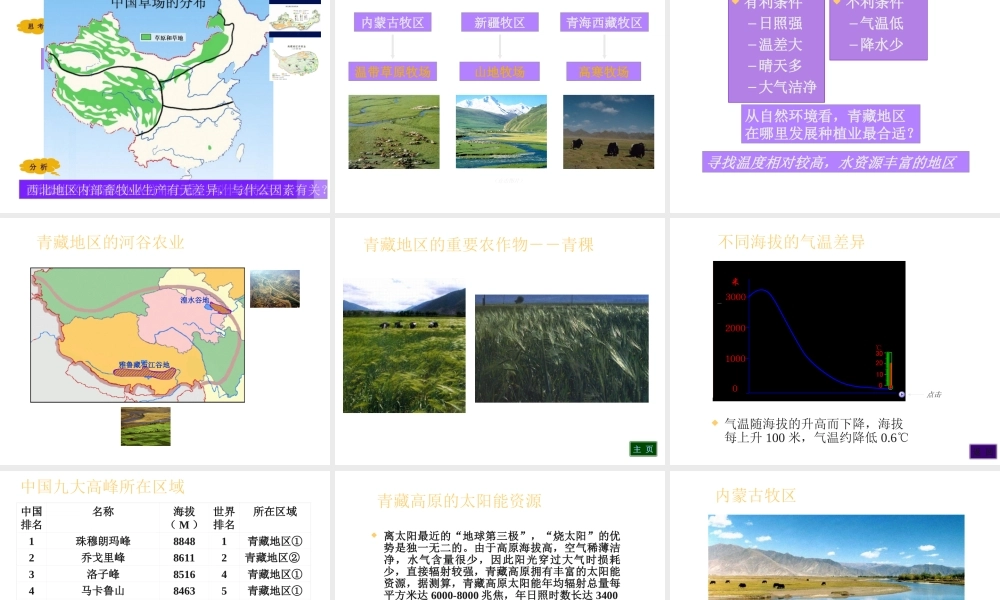Select the 寻找温度相对较高 answer banner
This screenshot has height=600, width=1000.
(835, 162)
